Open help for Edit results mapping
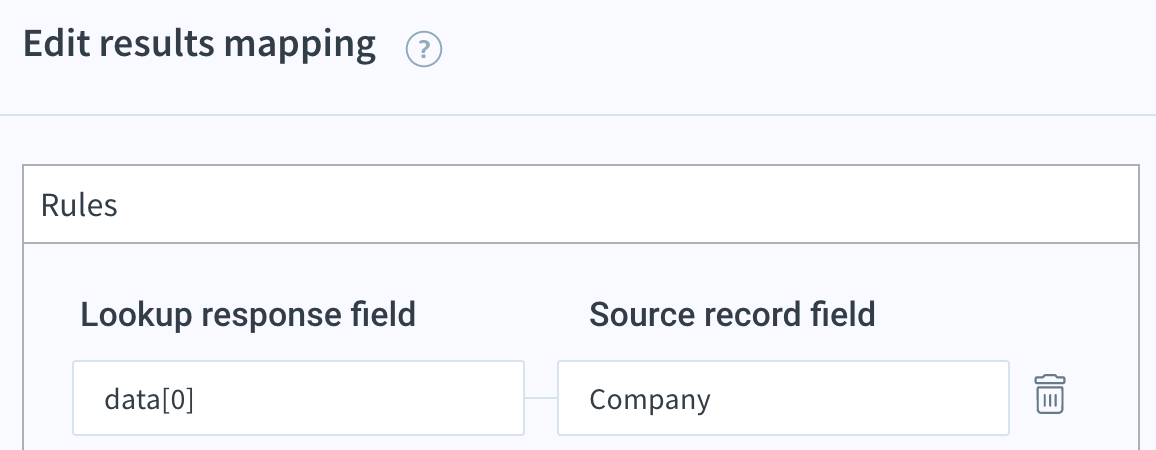This screenshot has width=1156, height=450. (424, 49)
